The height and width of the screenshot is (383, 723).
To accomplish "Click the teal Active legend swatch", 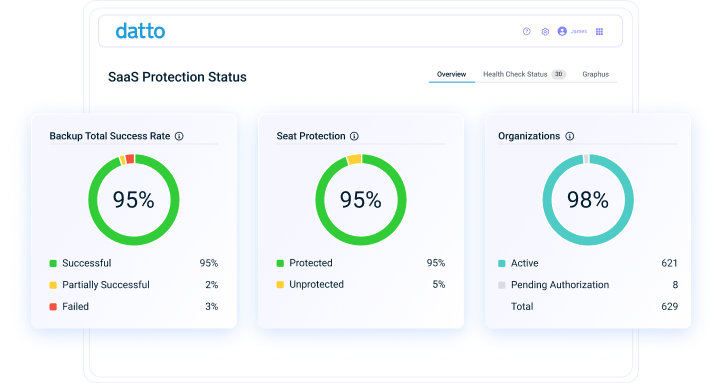I will [502, 263].
